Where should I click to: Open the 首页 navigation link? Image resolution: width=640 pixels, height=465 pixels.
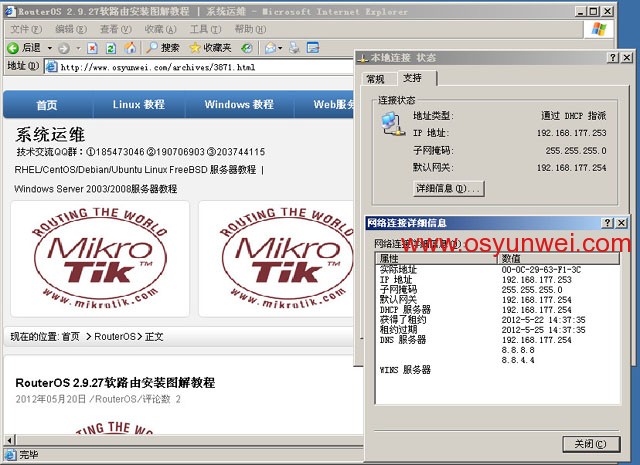[47, 105]
